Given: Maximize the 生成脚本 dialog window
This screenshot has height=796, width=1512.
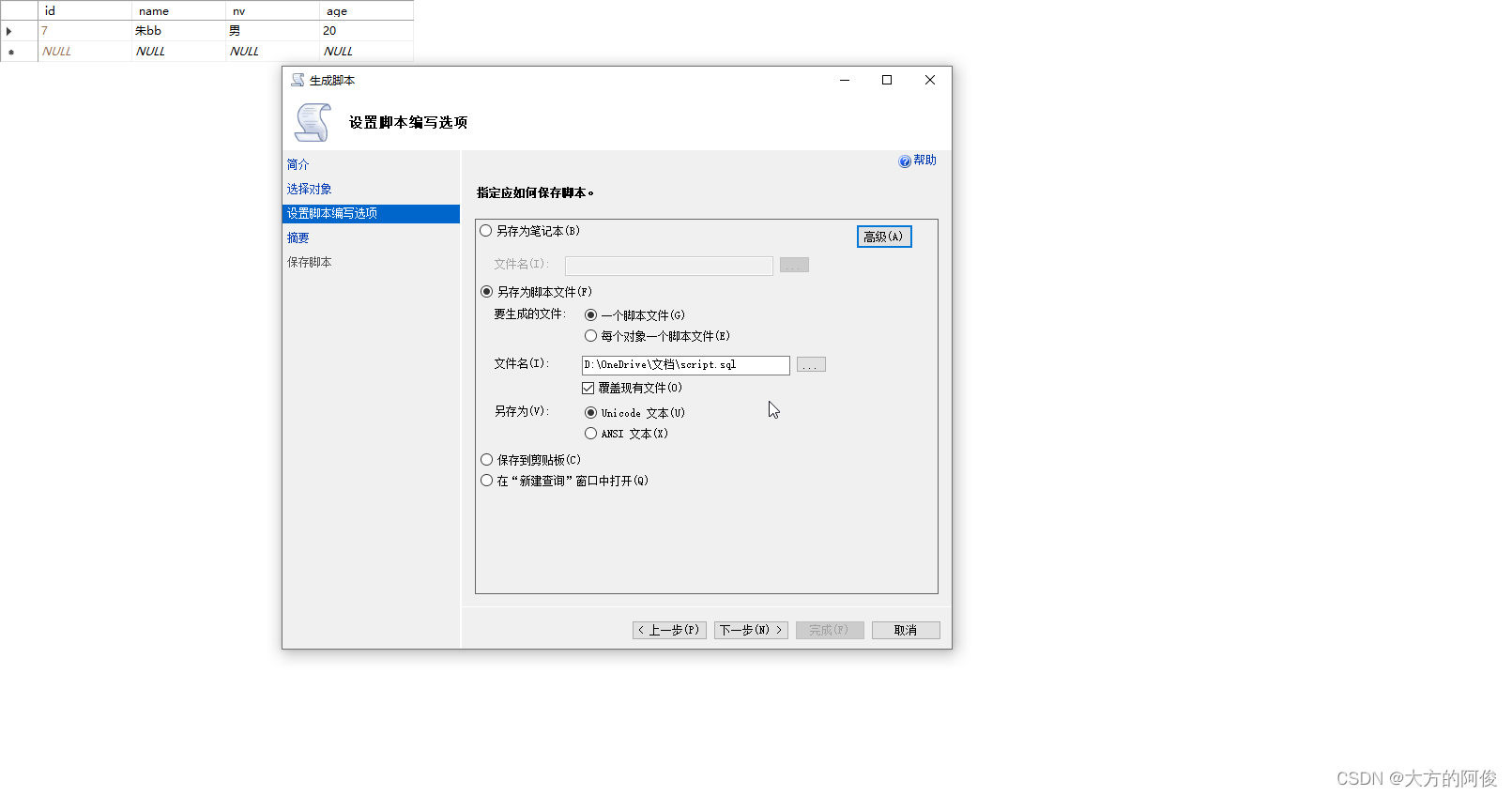Looking at the screenshot, I should pyautogui.click(x=886, y=80).
